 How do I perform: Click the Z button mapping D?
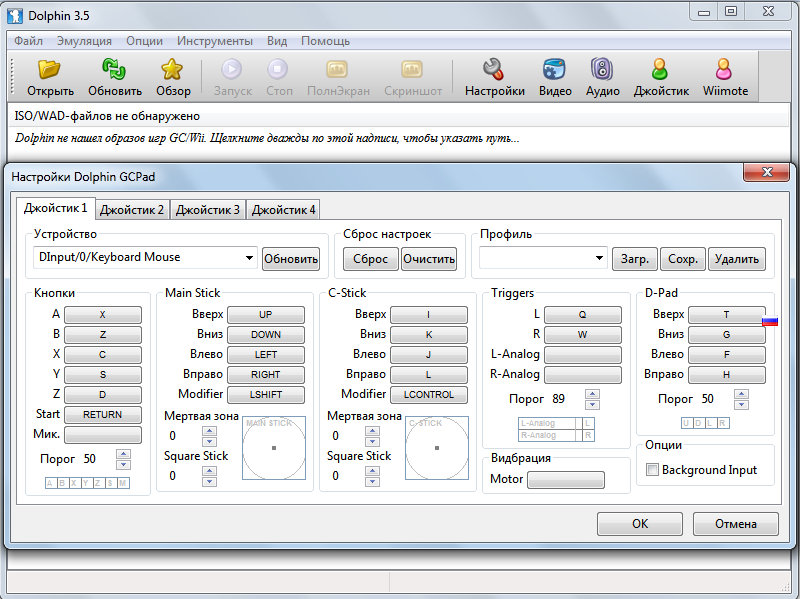(103, 395)
